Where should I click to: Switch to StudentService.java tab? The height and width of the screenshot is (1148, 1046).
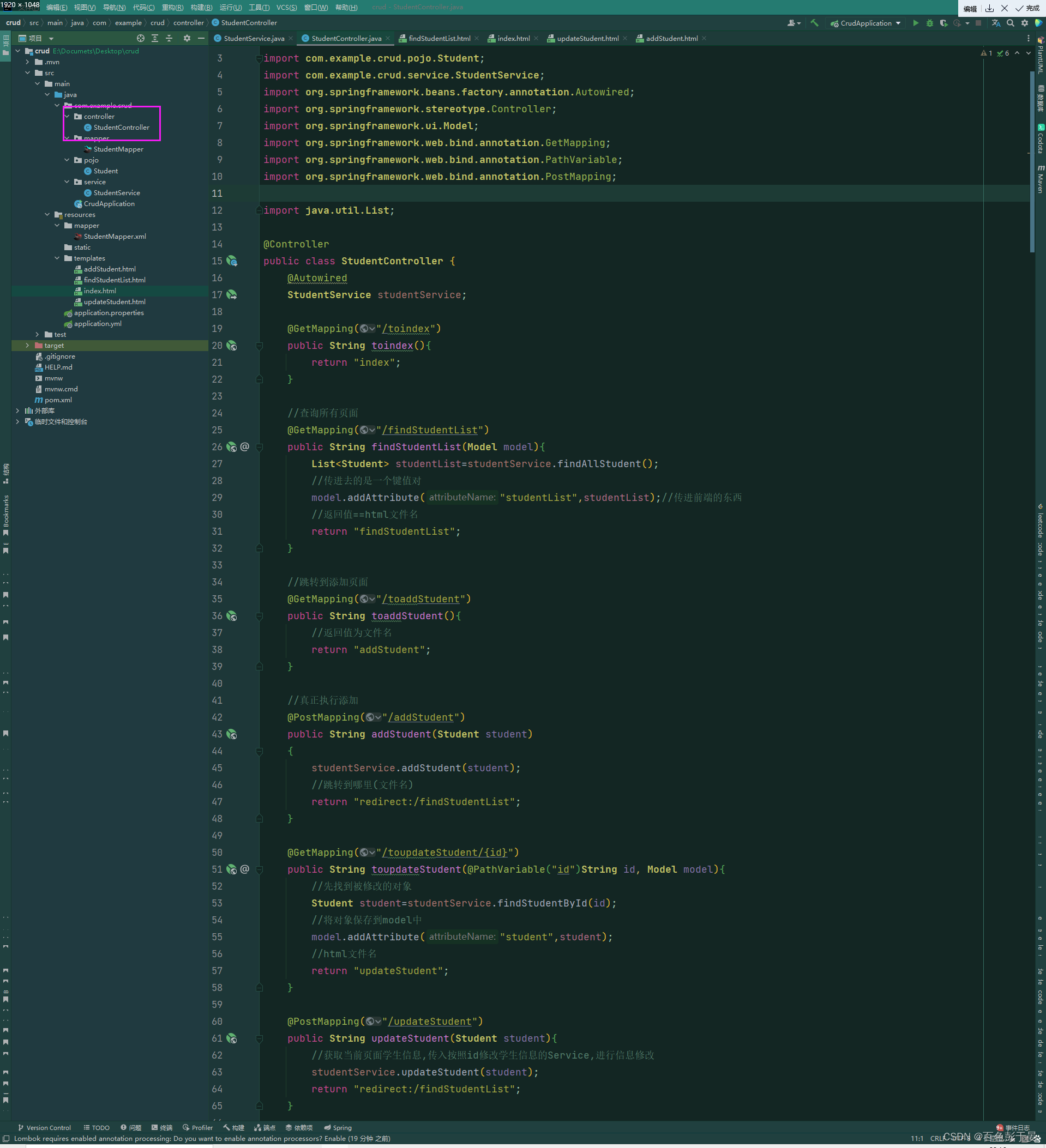pyautogui.click(x=254, y=38)
